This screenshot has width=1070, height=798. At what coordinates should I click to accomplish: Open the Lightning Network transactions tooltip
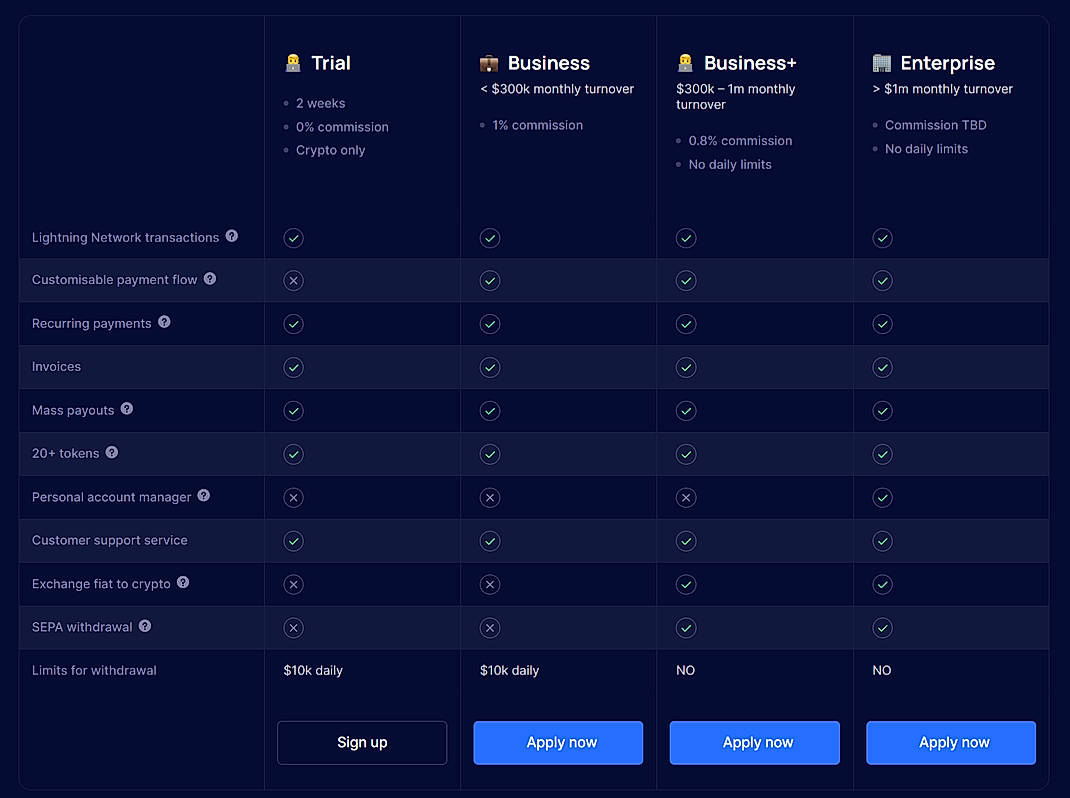click(x=231, y=238)
